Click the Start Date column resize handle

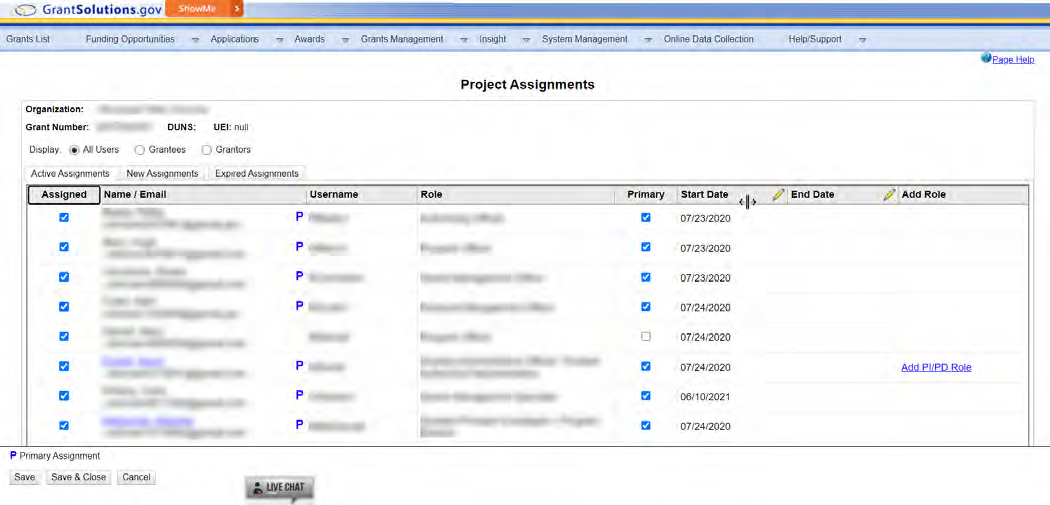[x=747, y=202]
